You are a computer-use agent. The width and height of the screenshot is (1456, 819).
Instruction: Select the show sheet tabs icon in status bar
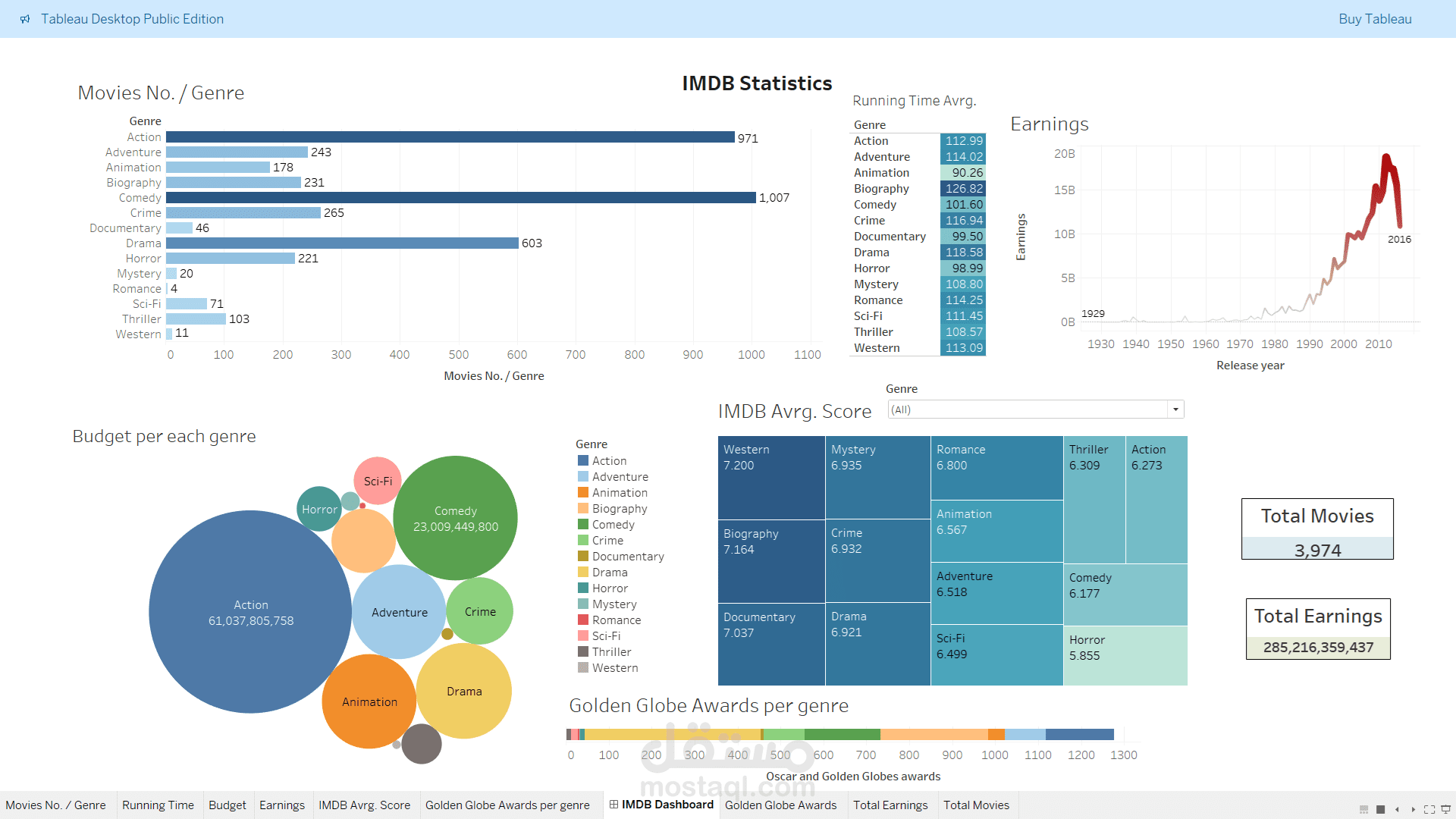coord(1380,810)
